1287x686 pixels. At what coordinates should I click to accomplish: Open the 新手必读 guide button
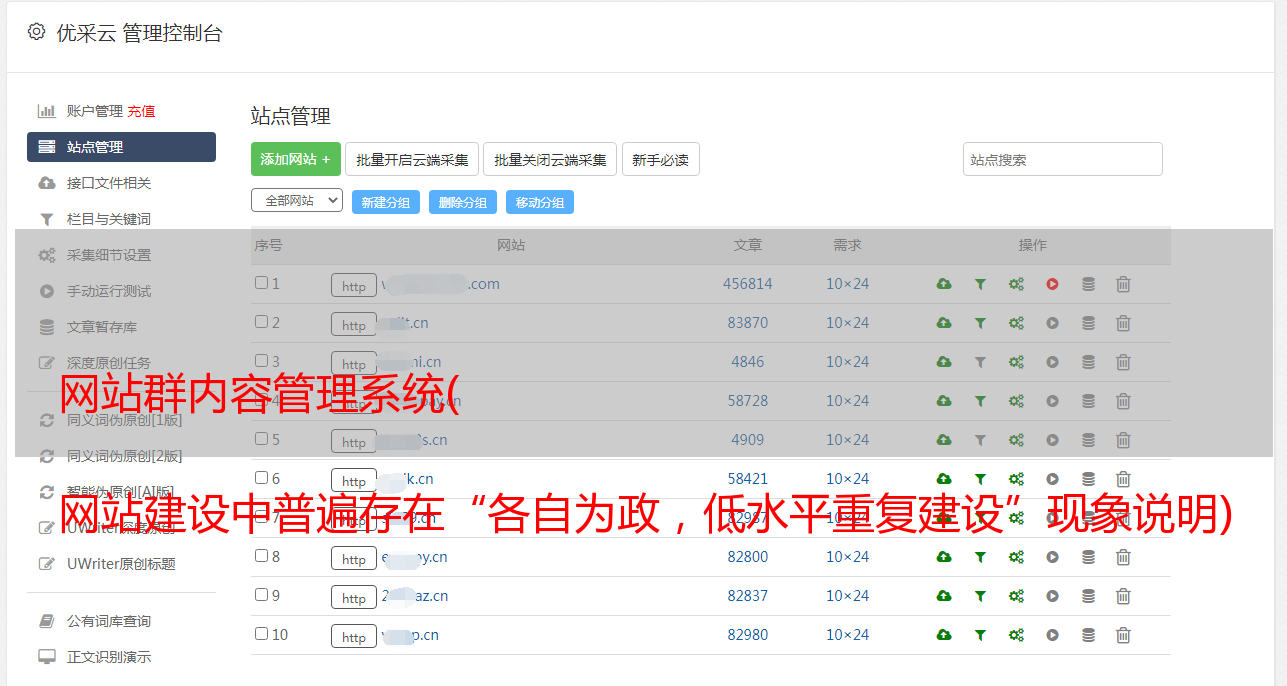(660, 159)
